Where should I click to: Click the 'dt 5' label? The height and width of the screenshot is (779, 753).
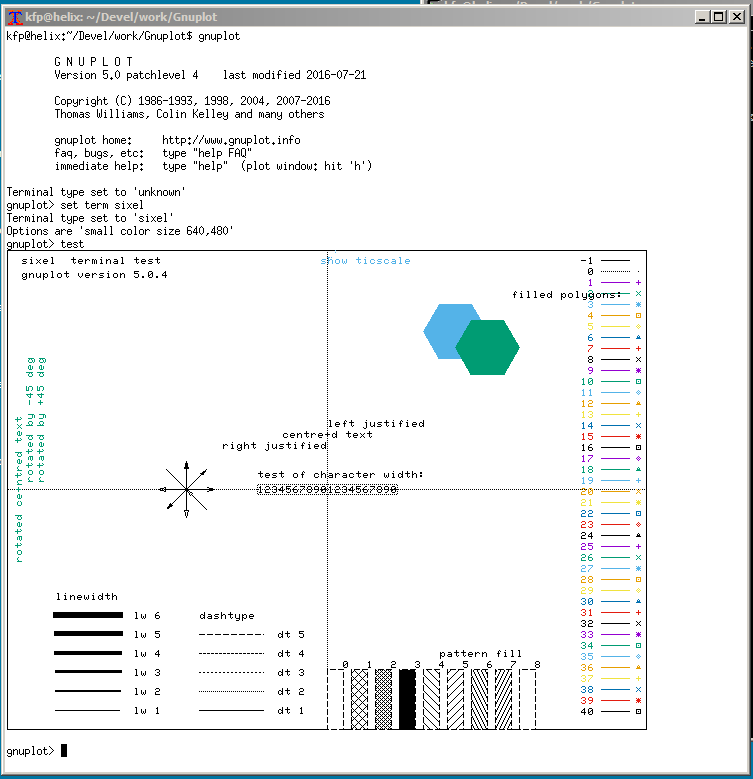tap(291, 634)
